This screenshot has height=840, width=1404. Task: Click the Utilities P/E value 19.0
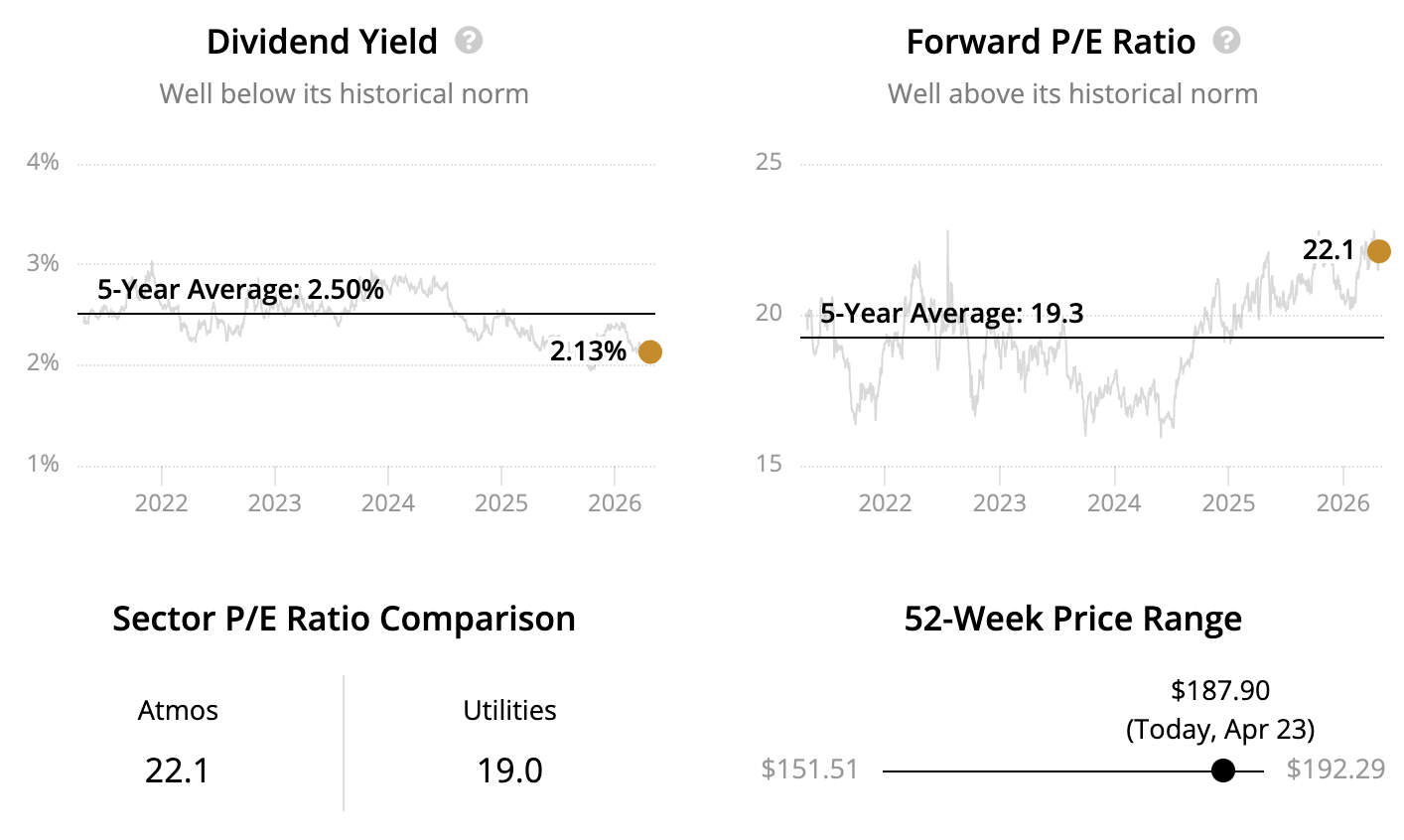pyautogui.click(x=509, y=770)
